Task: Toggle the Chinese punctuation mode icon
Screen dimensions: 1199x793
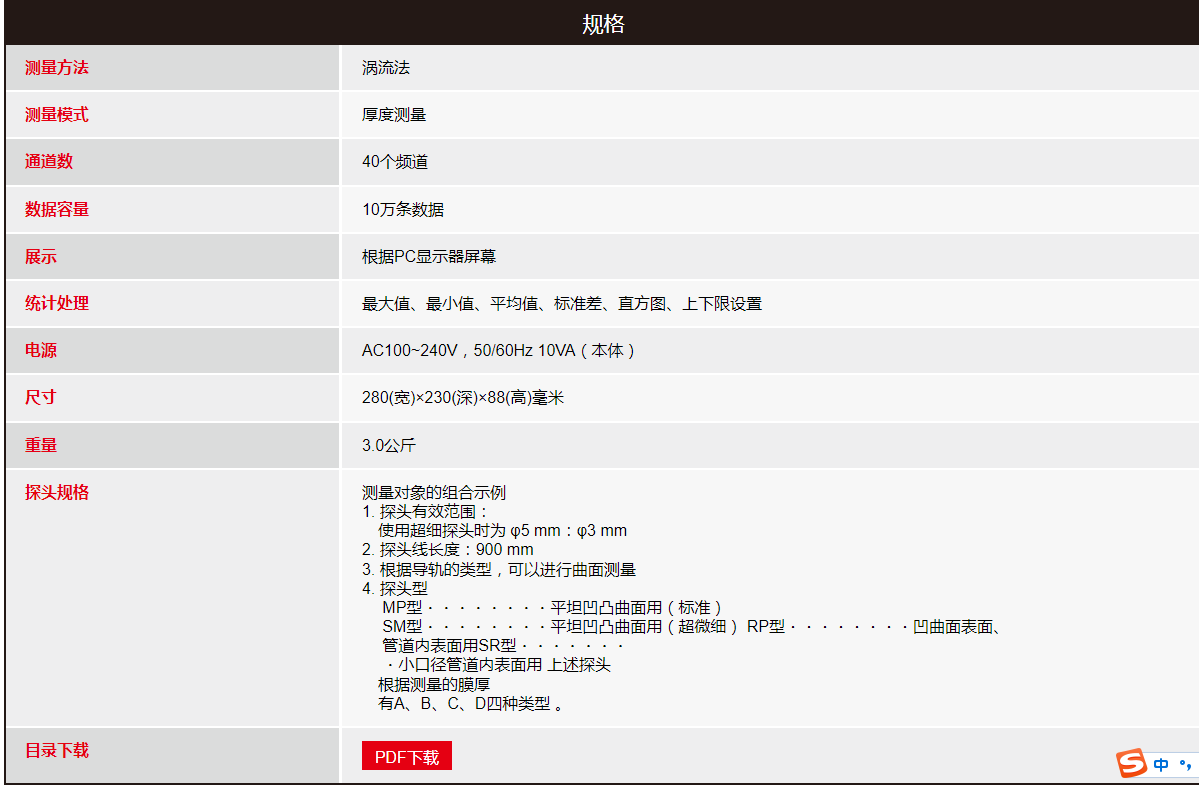Action: (x=1185, y=765)
